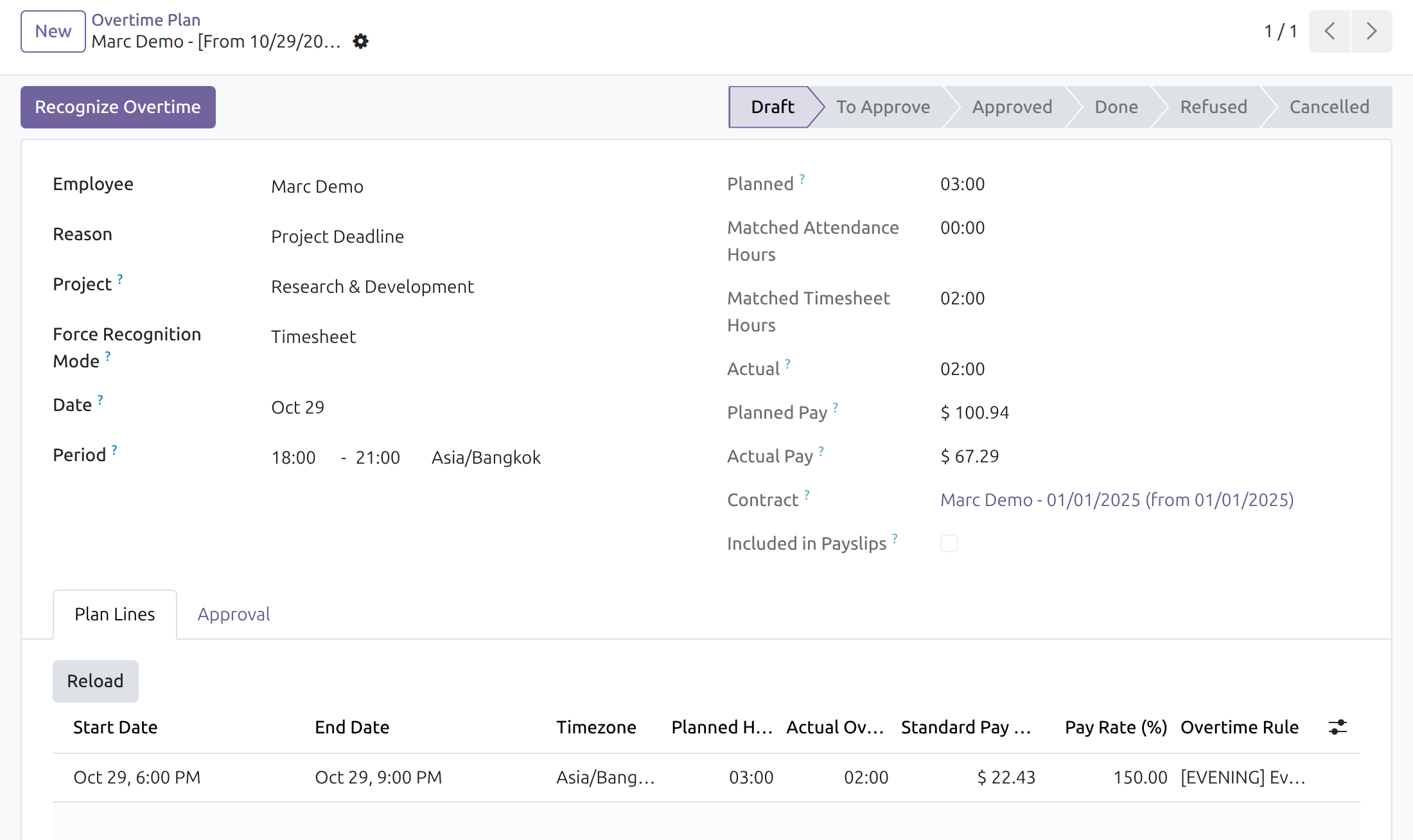Show help tooltip for Period
1413x840 pixels.
[x=114, y=450]
